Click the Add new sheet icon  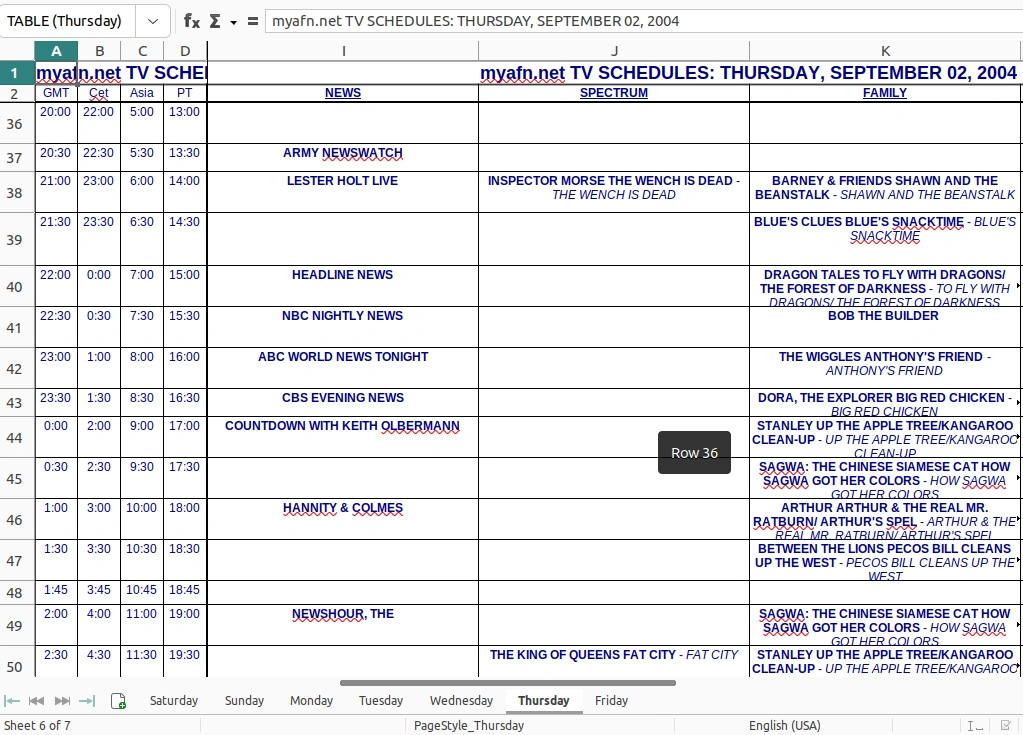[x=118, y=701]
